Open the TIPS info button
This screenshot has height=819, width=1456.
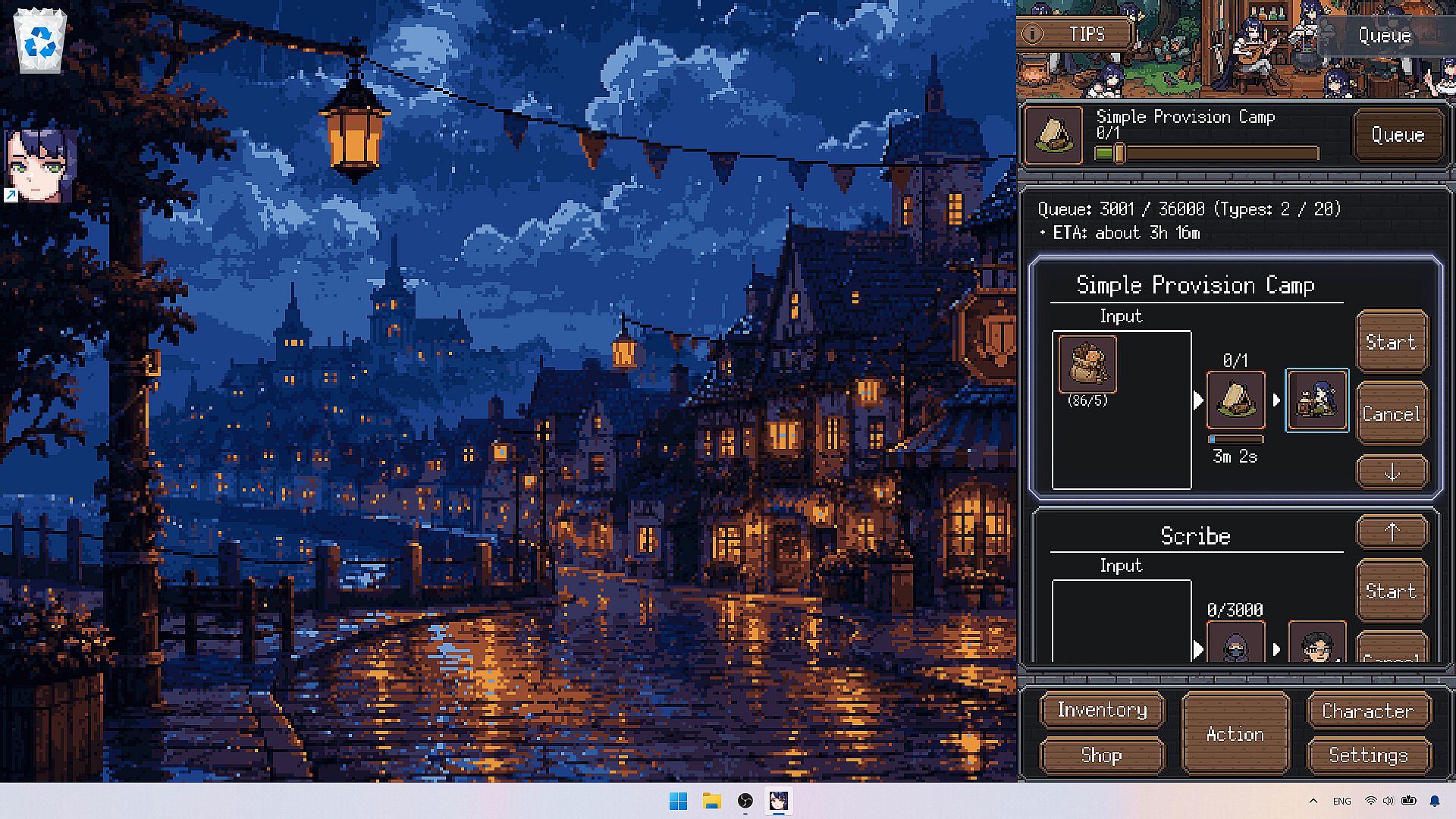point(1075,34)
